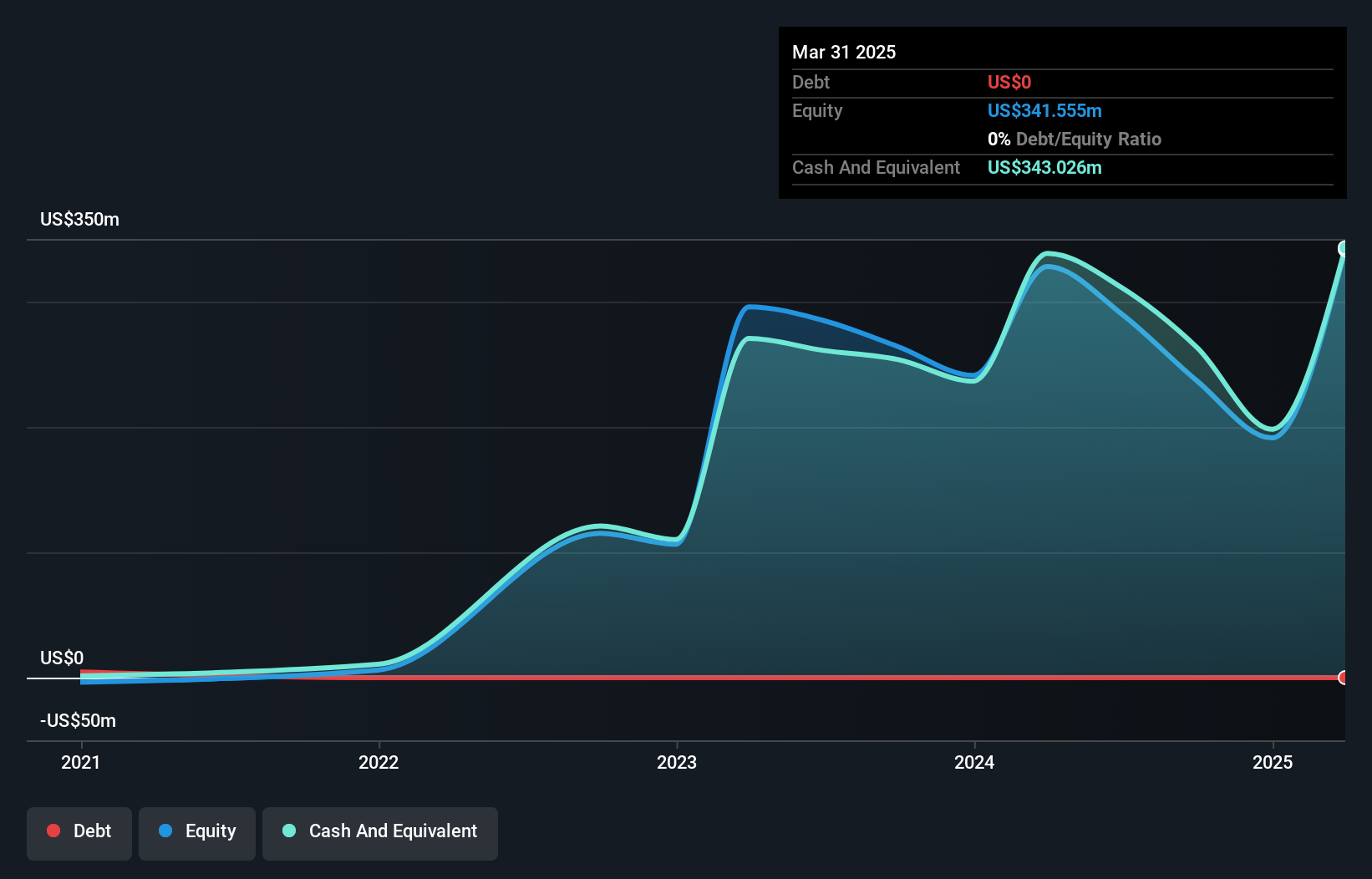Select the Cash data point marker at Mar 2025
Image resolution: width=1372 pixels, height=879 pixels.
coord(1344,248)
